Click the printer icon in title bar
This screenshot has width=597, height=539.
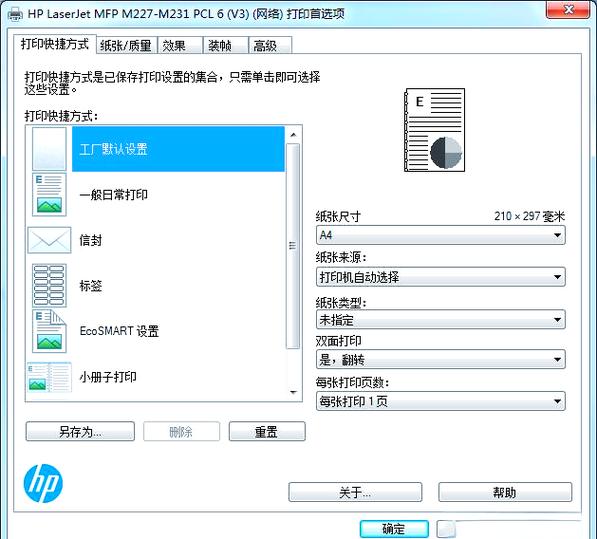pyautogui.click(x=15, y=14)
